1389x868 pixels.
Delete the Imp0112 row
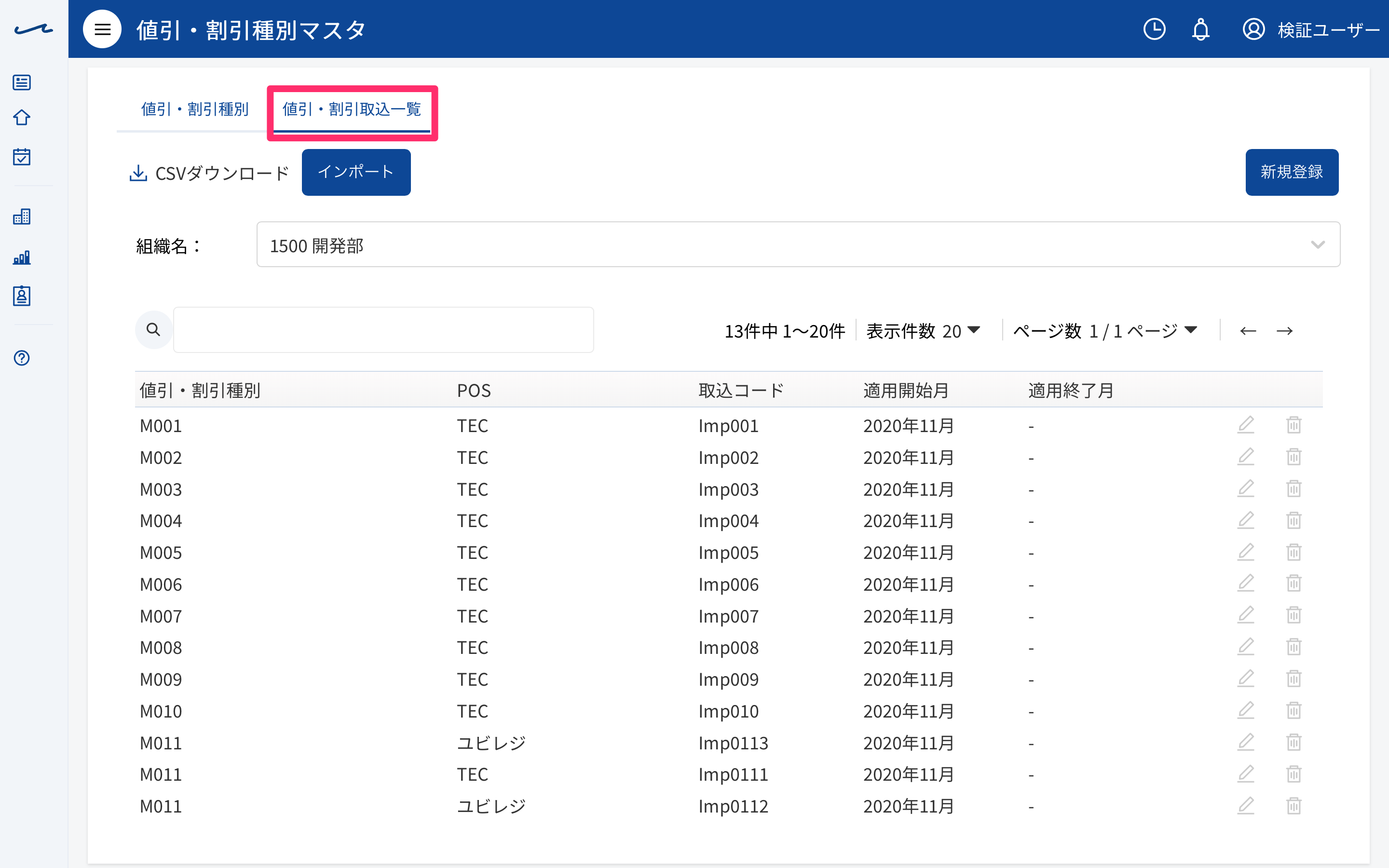(x=1294, y=806)
